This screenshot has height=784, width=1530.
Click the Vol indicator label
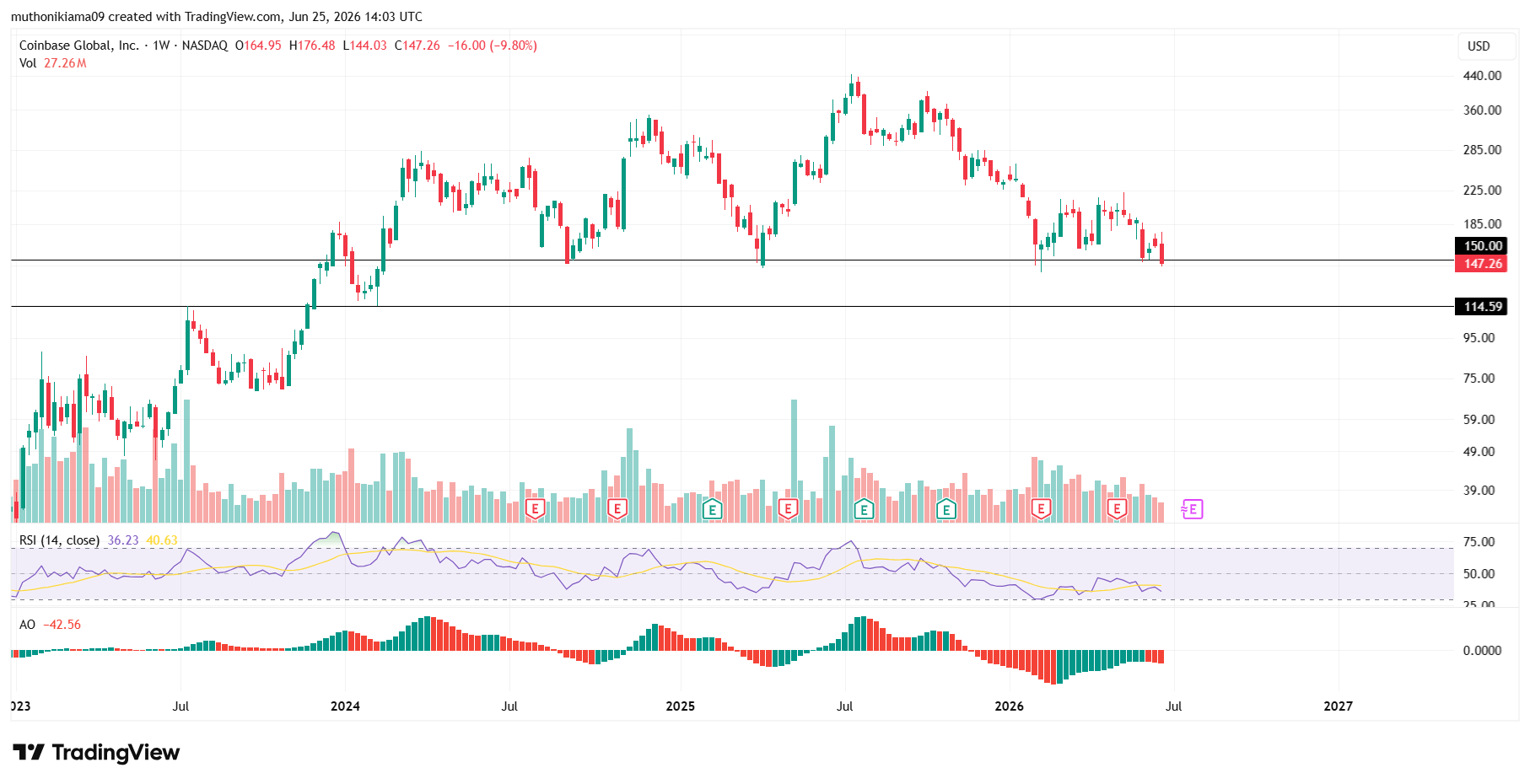click(28, 63)
